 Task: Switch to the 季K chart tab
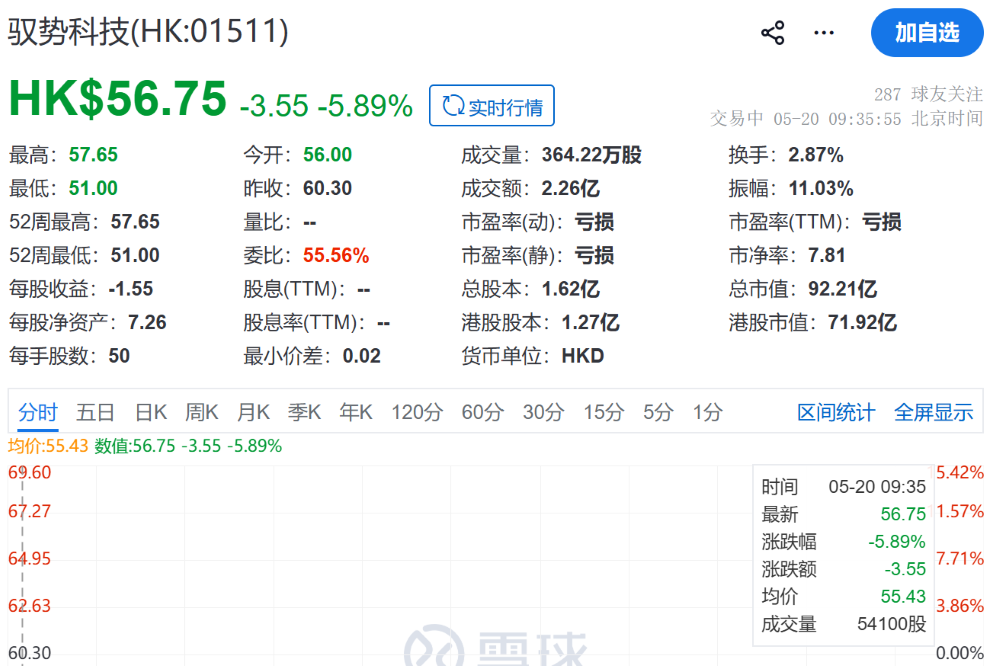click(x=304, y=412)
